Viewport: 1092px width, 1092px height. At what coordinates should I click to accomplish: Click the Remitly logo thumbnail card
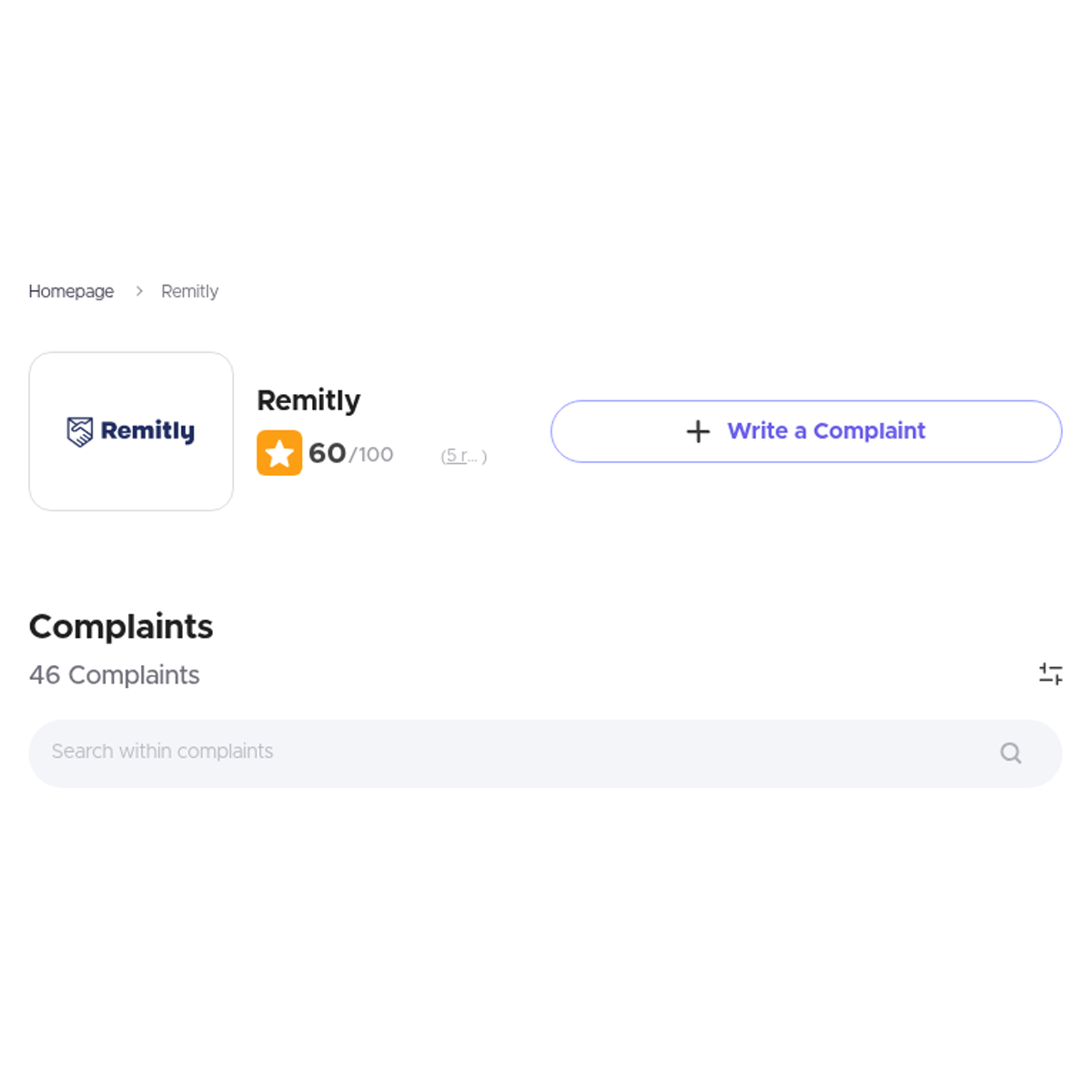[130, 430]
